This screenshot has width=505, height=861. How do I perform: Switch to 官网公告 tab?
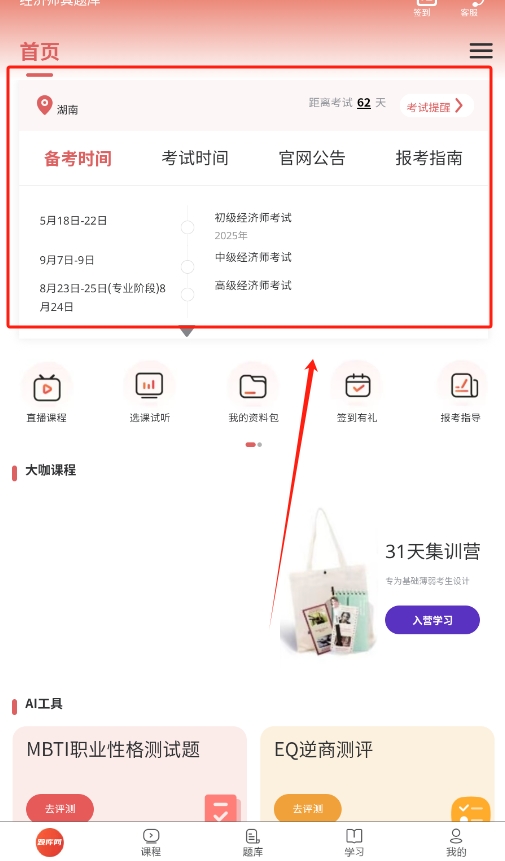coord(312,158)
